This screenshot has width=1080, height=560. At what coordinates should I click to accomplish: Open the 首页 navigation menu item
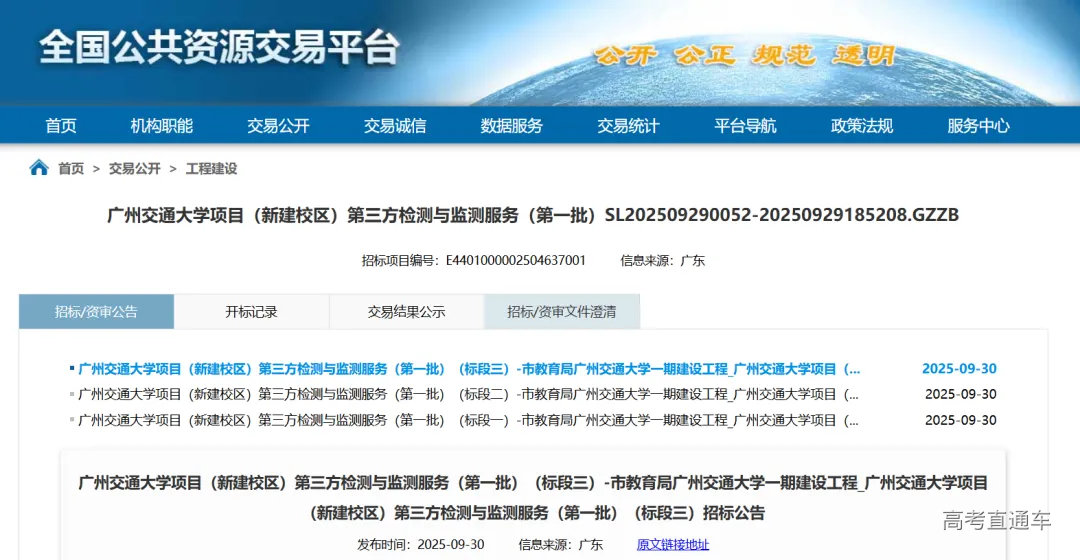tap(61, 125)
